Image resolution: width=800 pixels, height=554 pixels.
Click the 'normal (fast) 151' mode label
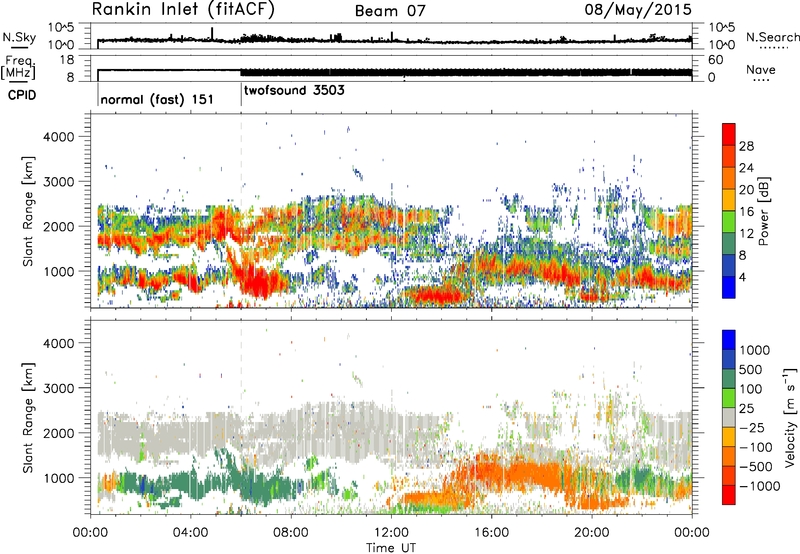click(x=157, y=99)
